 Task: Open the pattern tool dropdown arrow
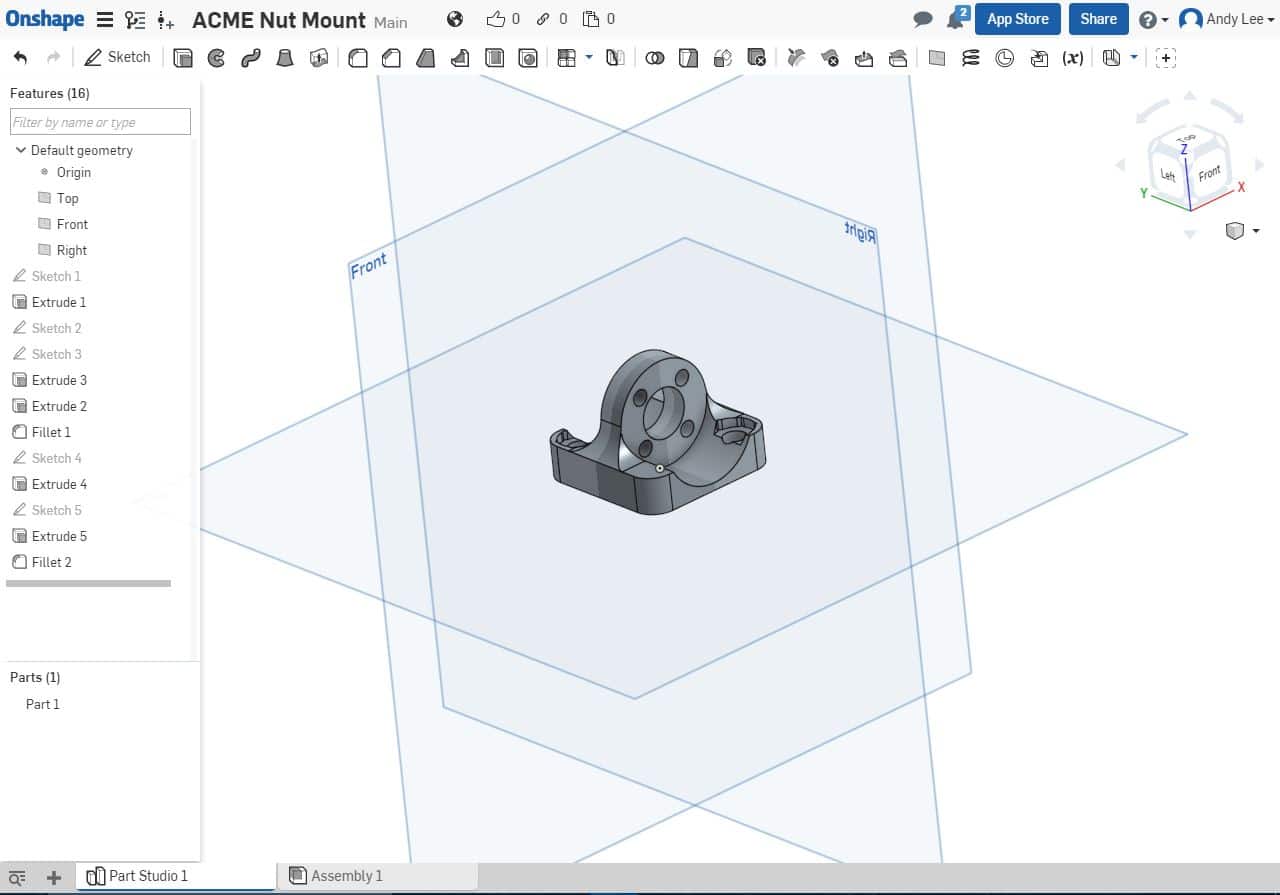pyautogui.click(x=589, y=57)
